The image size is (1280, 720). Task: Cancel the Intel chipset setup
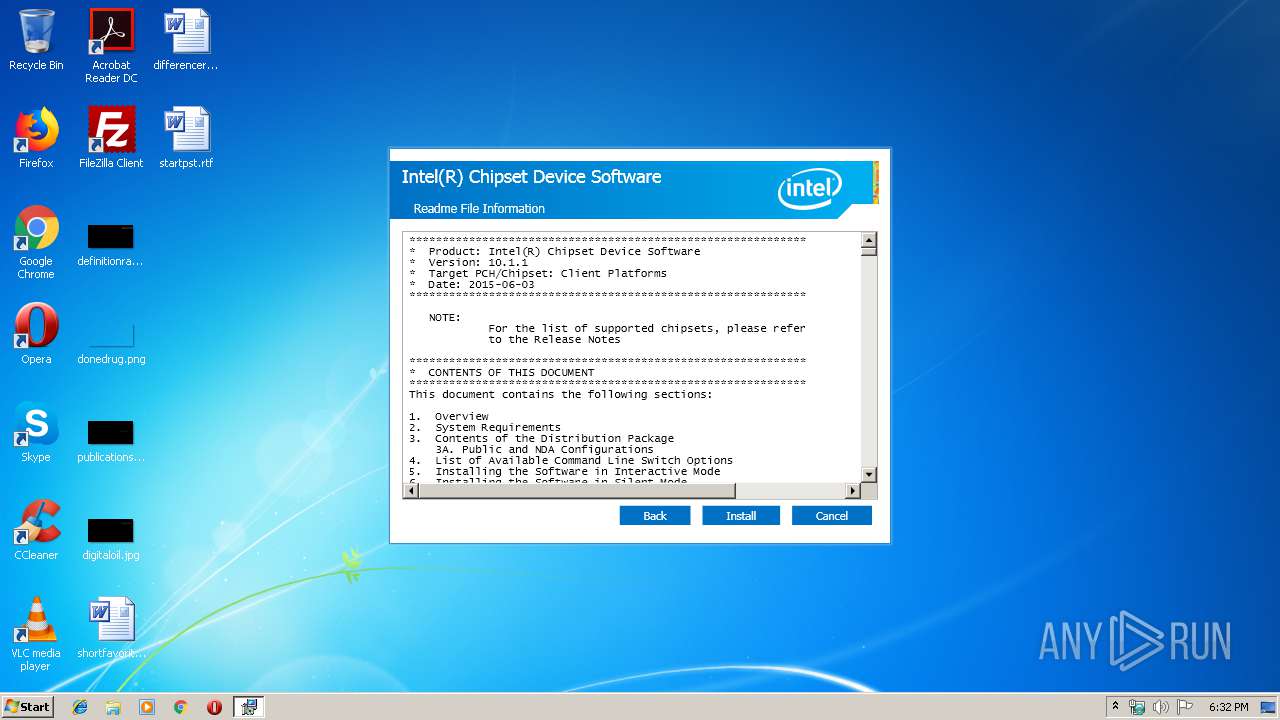(831, 516)
